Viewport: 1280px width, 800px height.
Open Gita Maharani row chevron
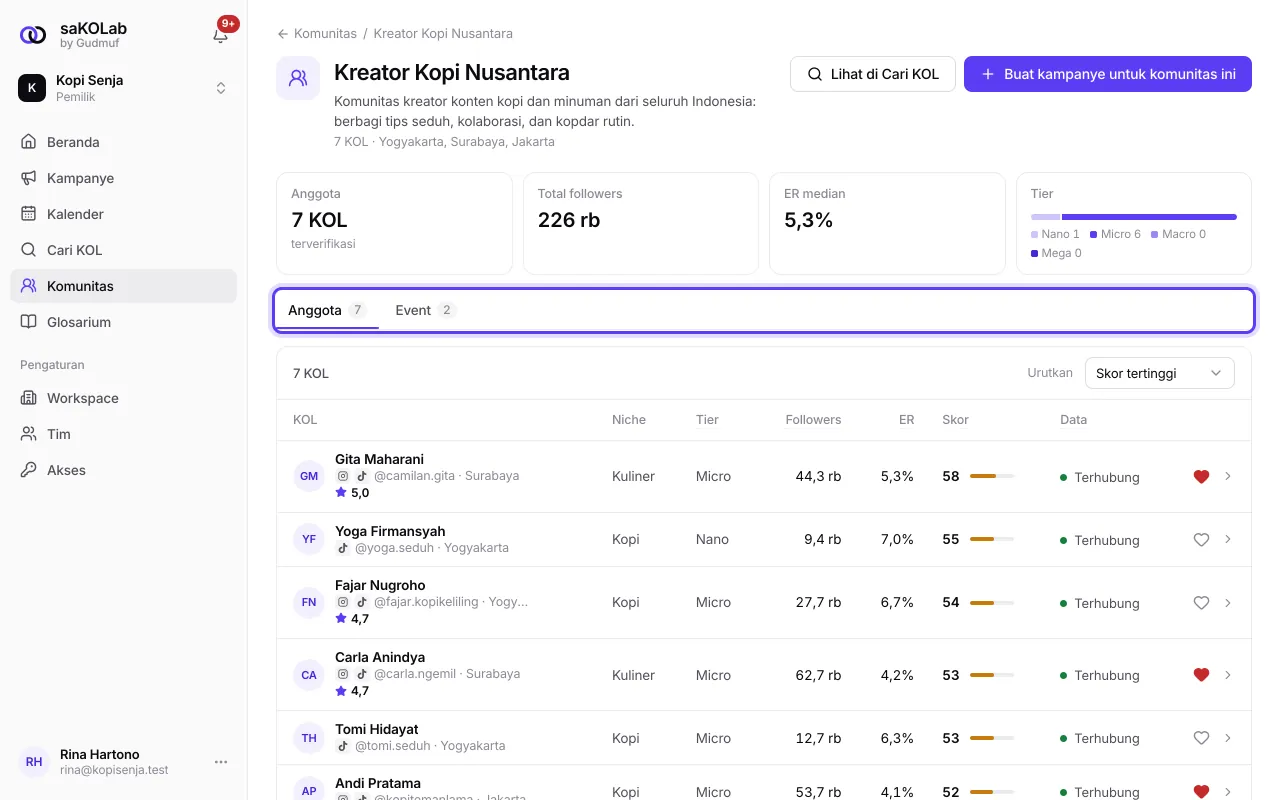[x=1228, y=477]
